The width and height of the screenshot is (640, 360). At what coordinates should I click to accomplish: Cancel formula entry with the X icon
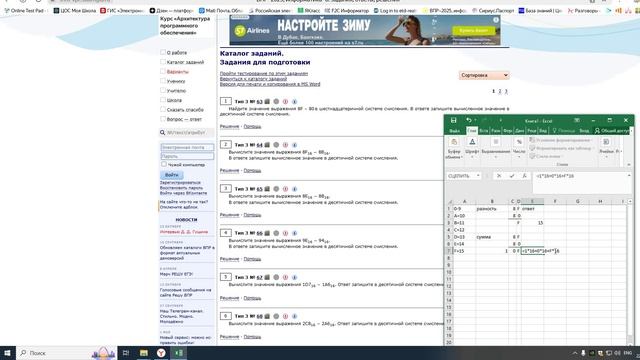[x=499, y=176]
